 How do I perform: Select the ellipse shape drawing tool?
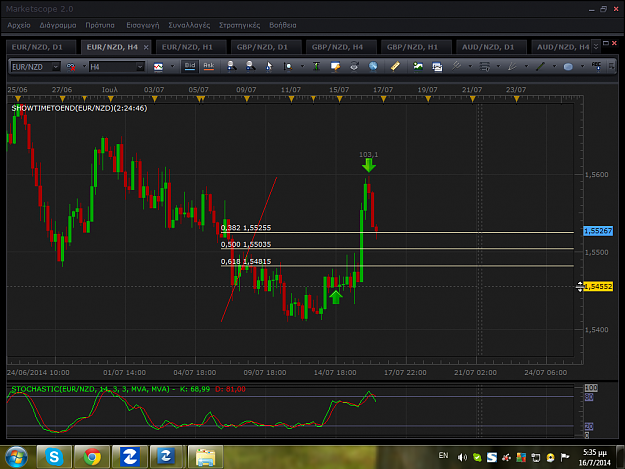tap(568, 67)
